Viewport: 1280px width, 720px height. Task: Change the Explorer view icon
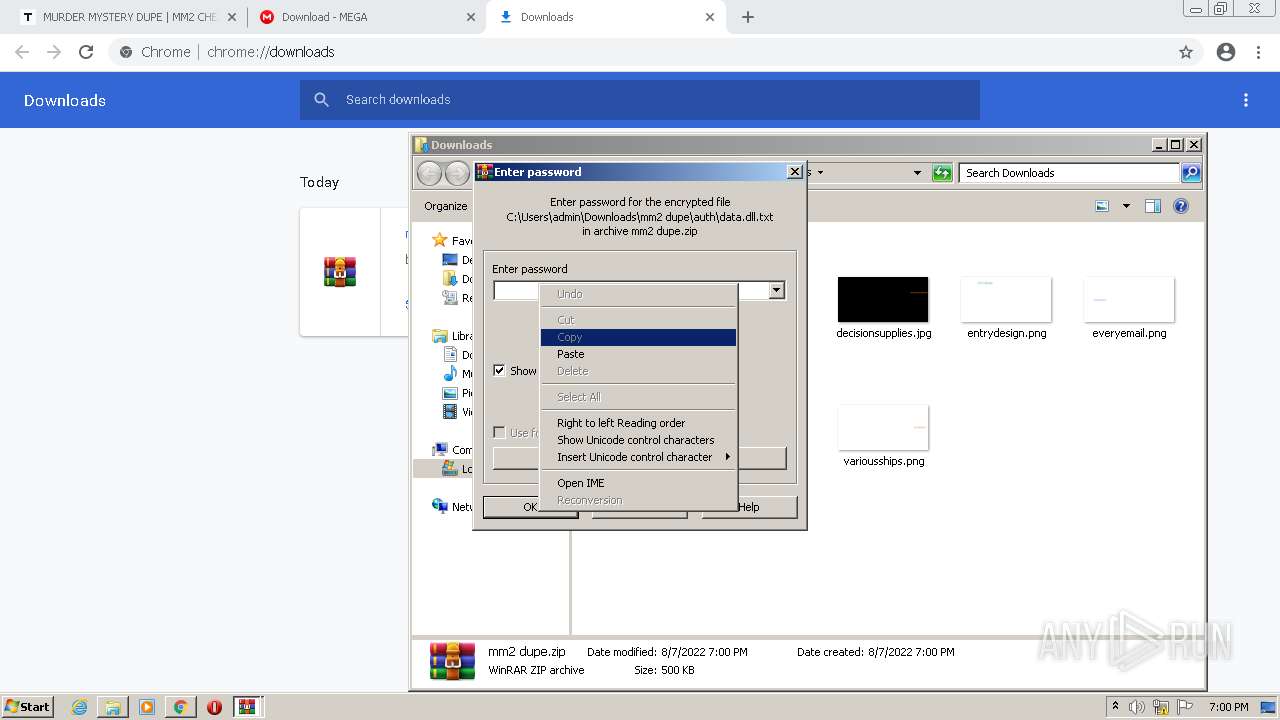point(1102,206)
